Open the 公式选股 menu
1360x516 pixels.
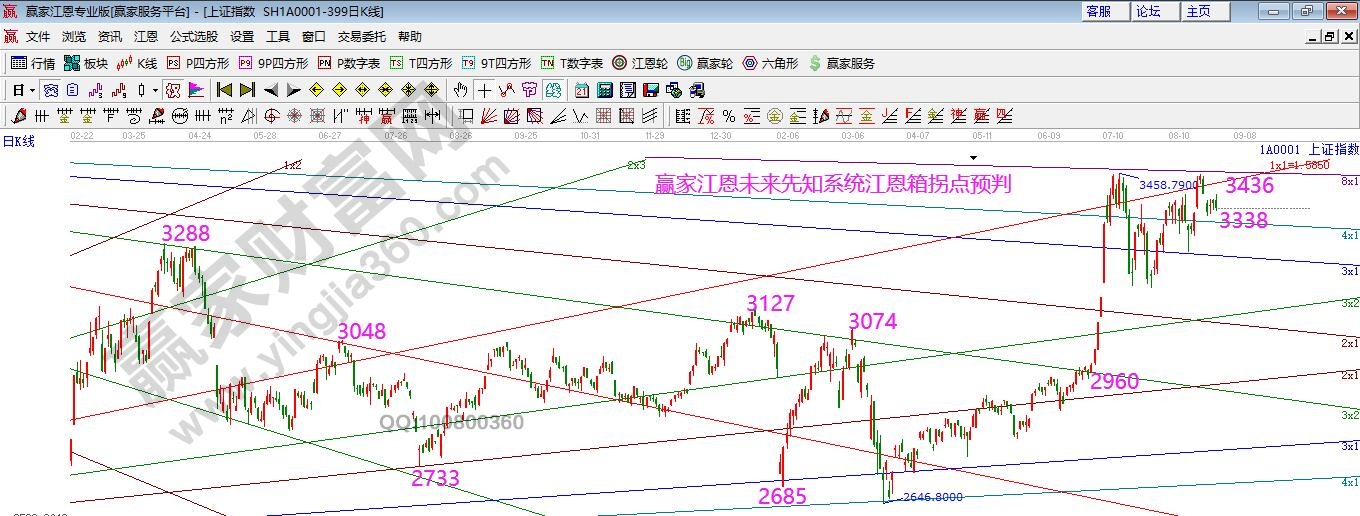click(193, 37)
